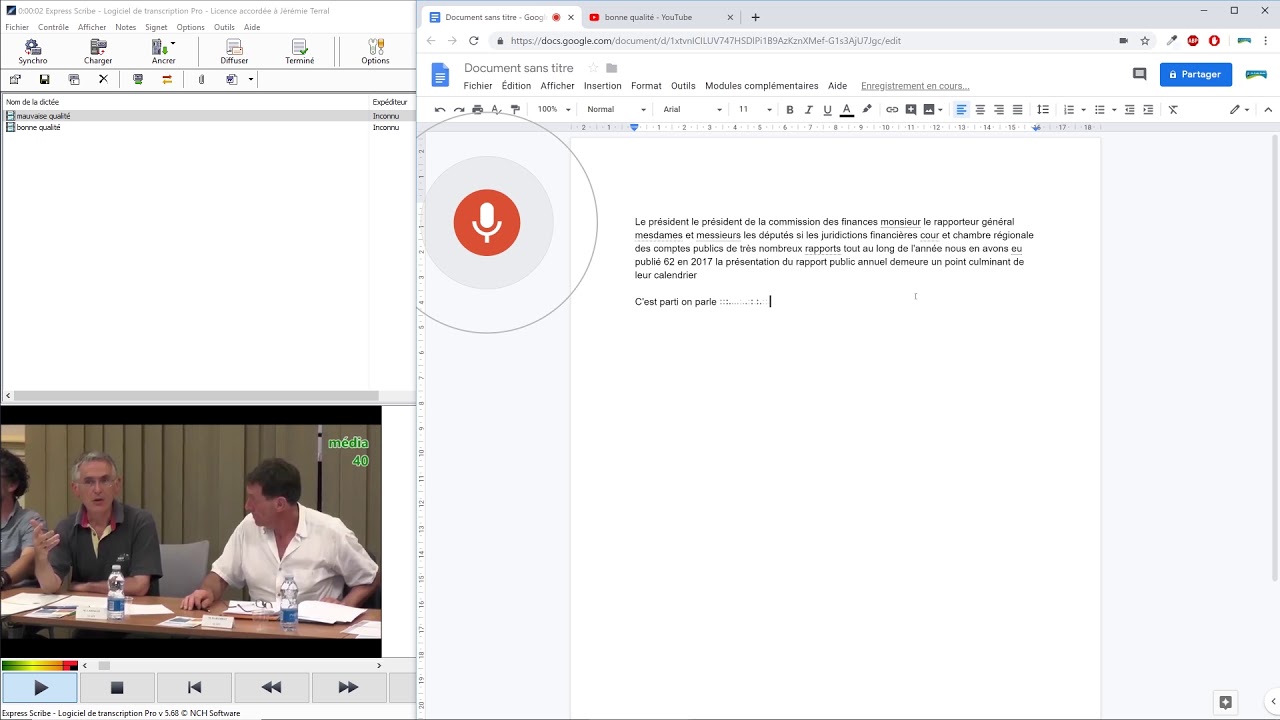Click the text color icon
Image resolution: width=1280 pixels, height=720 pixels.
[847, 110]
